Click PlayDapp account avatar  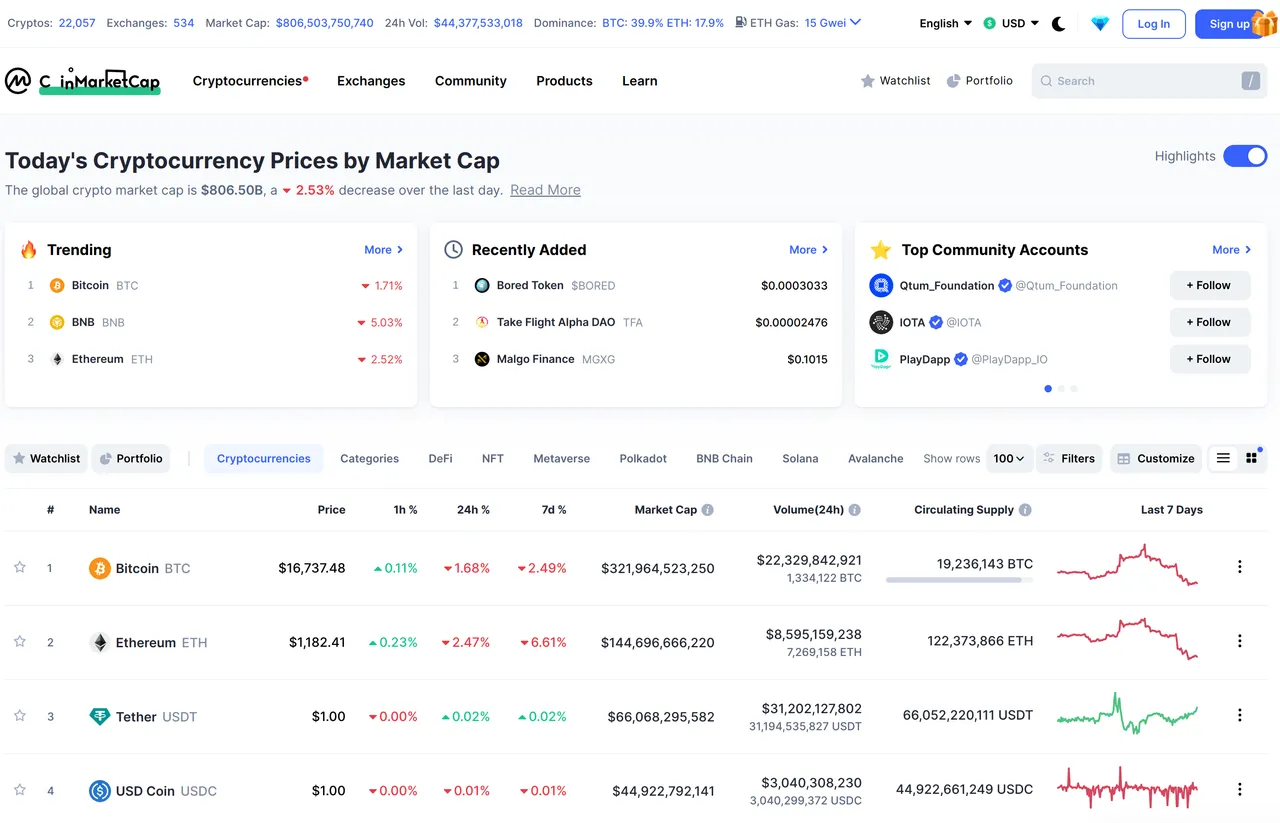point(881,359)
